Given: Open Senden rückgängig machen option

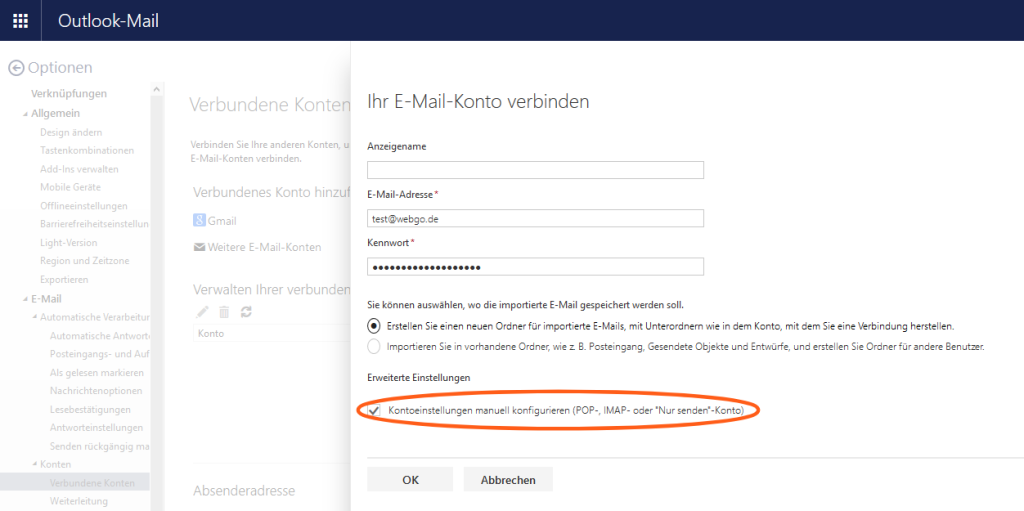Looking at the screenshot, I should pos(99,446).
